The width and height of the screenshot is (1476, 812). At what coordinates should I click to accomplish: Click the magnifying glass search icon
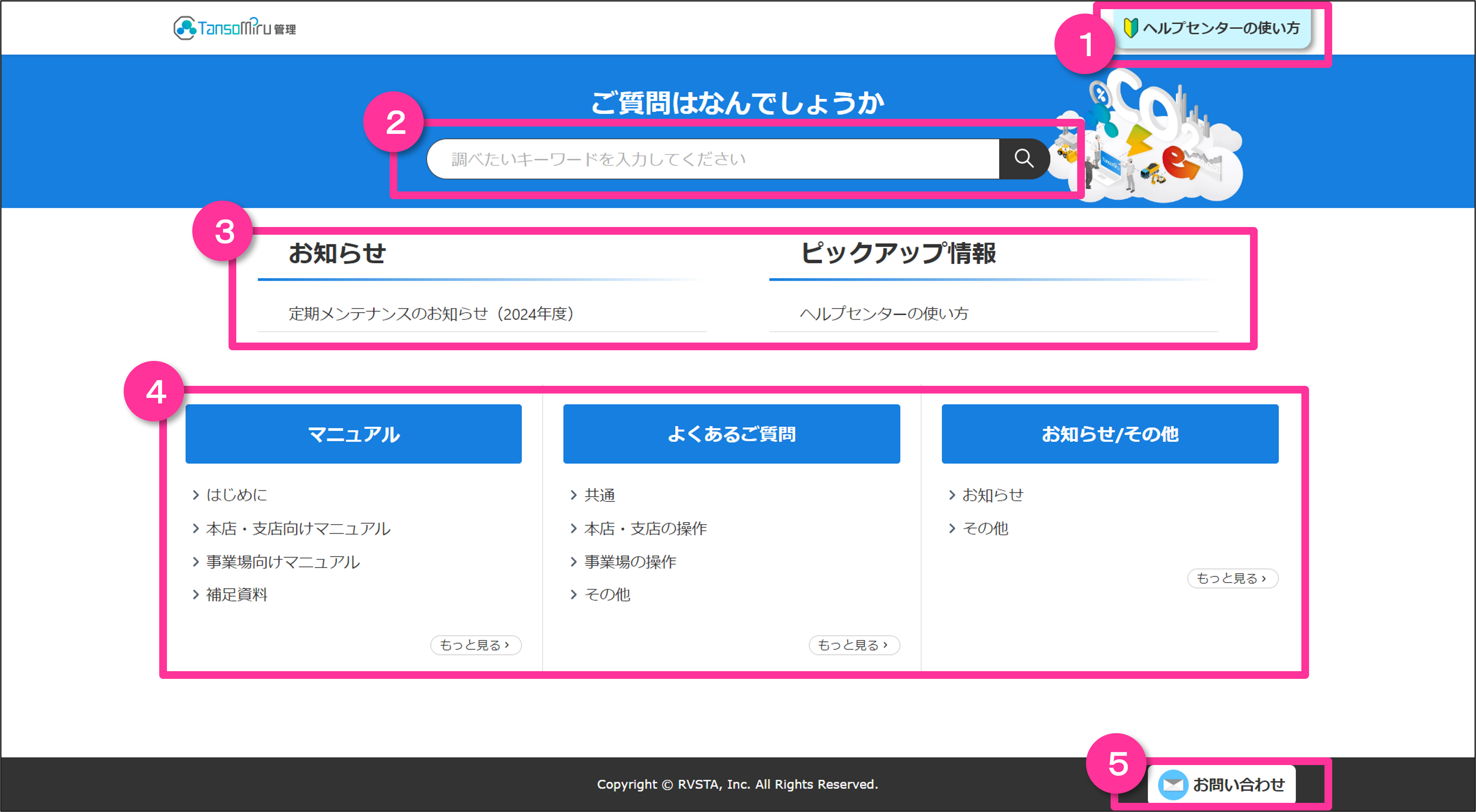[x=1024, y=158]
